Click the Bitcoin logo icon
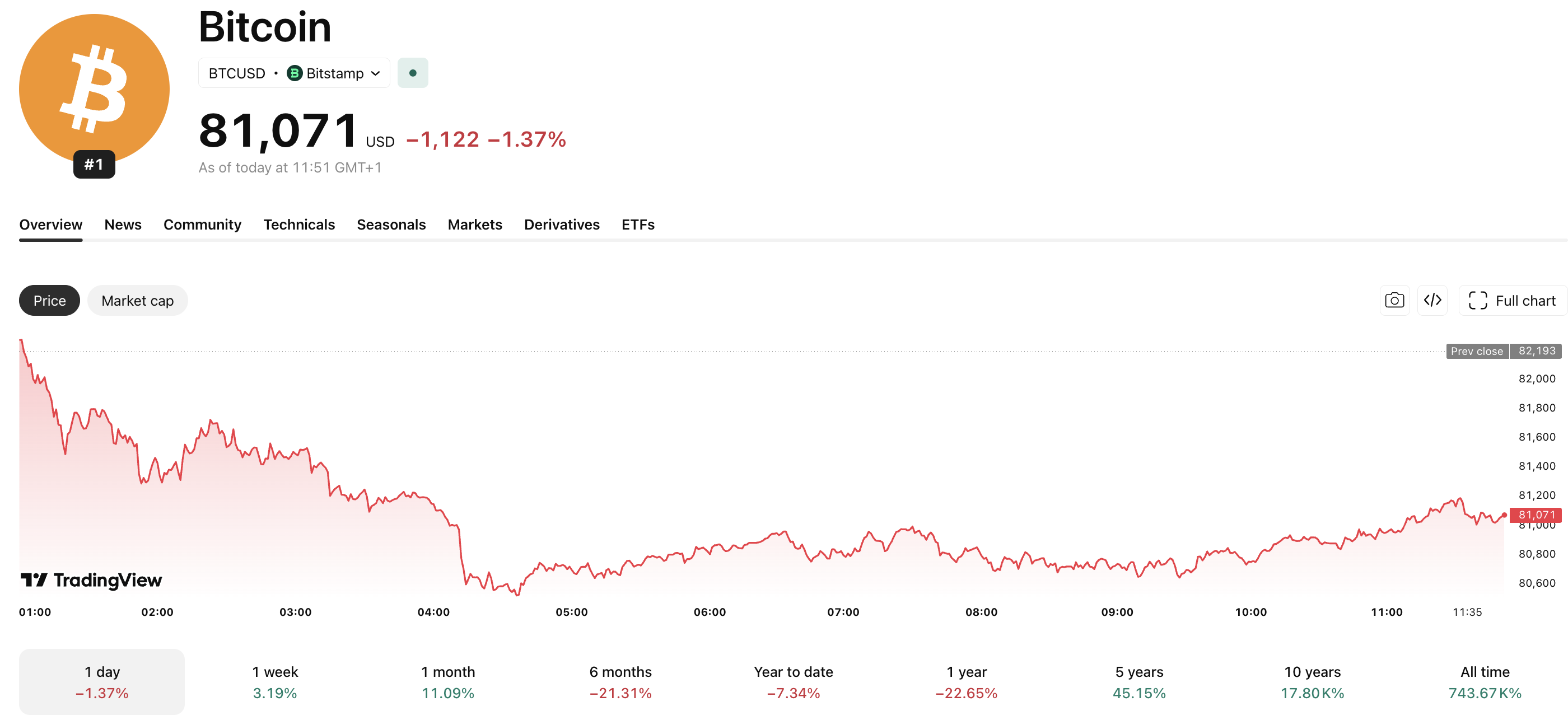This screenshot has height=720, width=1568. [94, 90]
